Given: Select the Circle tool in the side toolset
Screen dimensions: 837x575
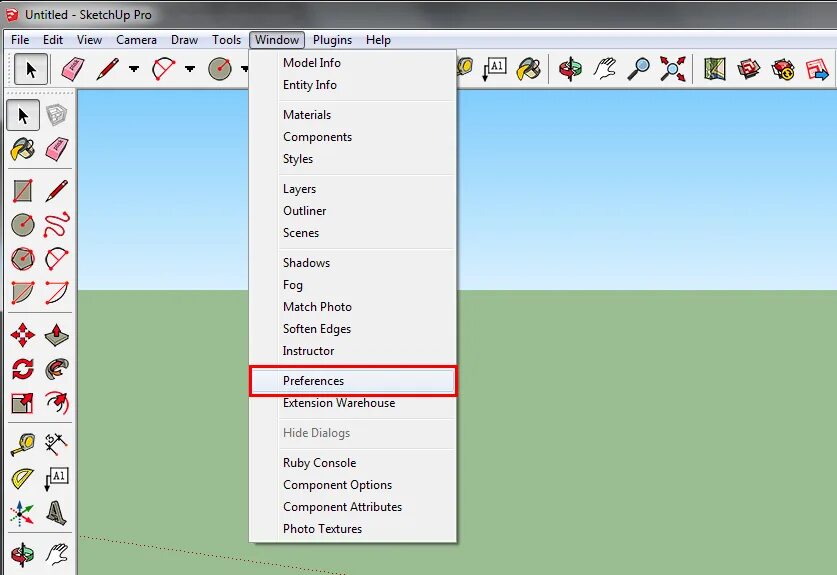Looking at the screenshot, I should click(22, 225).
